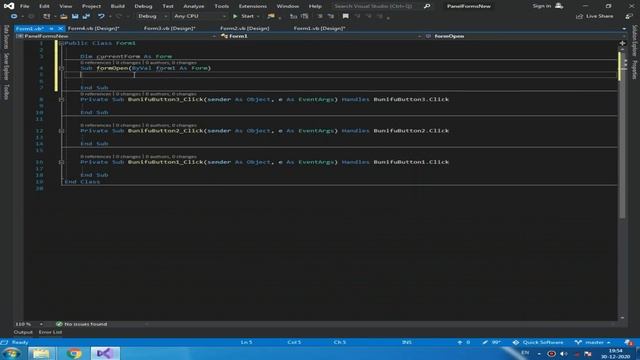Click the search magnifier icon
This screenshot has height=360, width=640.
[x=427, y=6]
